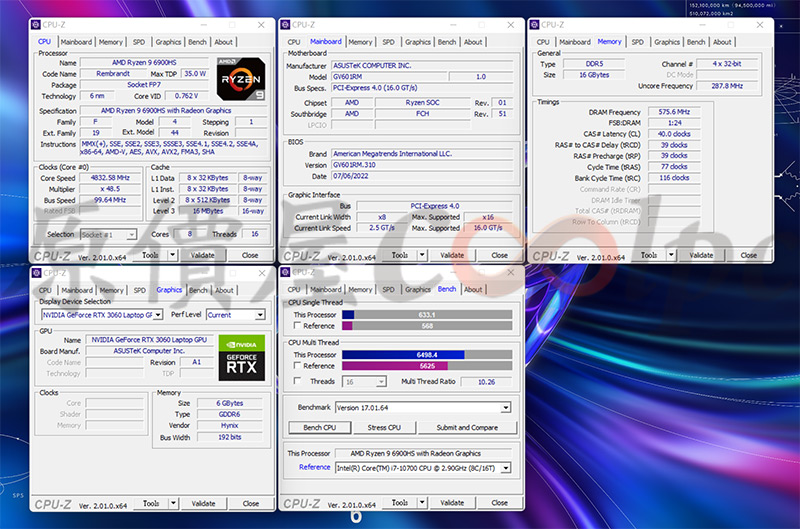The height and width of the screenshot is (529, 800).
Task: Click the GPU memory Size value 6 GBytes
Action: [230, 403]
